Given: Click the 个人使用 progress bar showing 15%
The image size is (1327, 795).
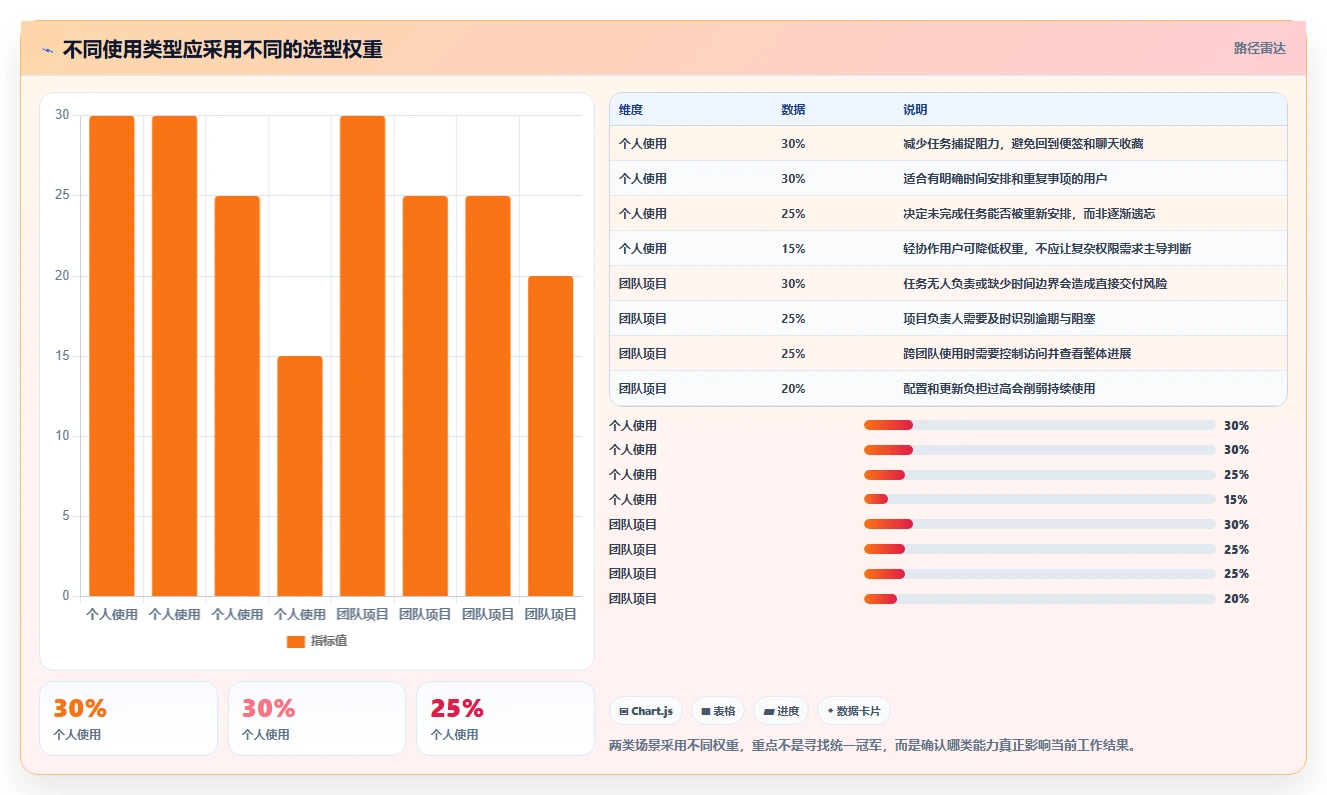Looking at the screenshot, I should (x=1040, y=499).
